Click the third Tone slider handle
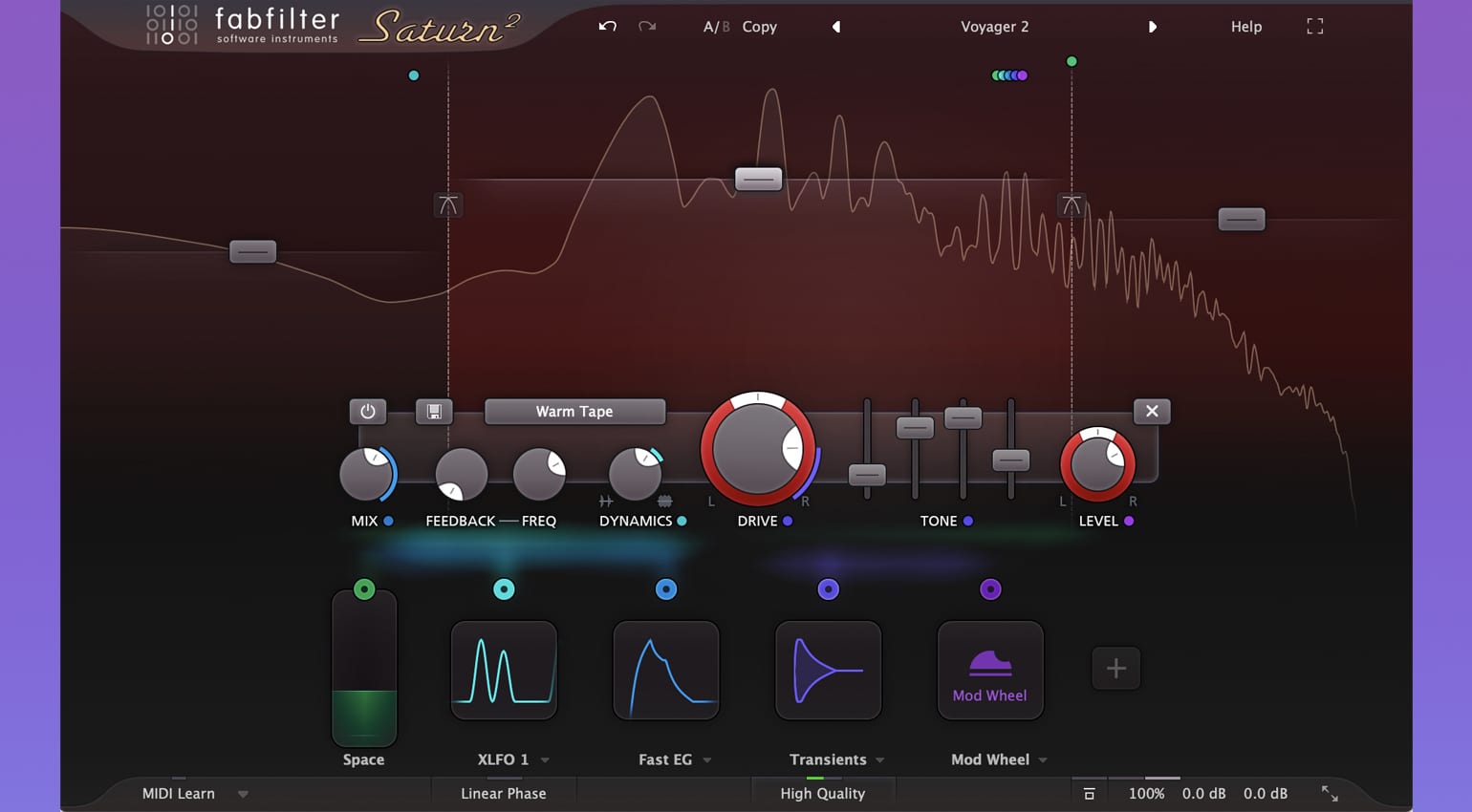Screen dimensions: 1472x812 point(963,417)
